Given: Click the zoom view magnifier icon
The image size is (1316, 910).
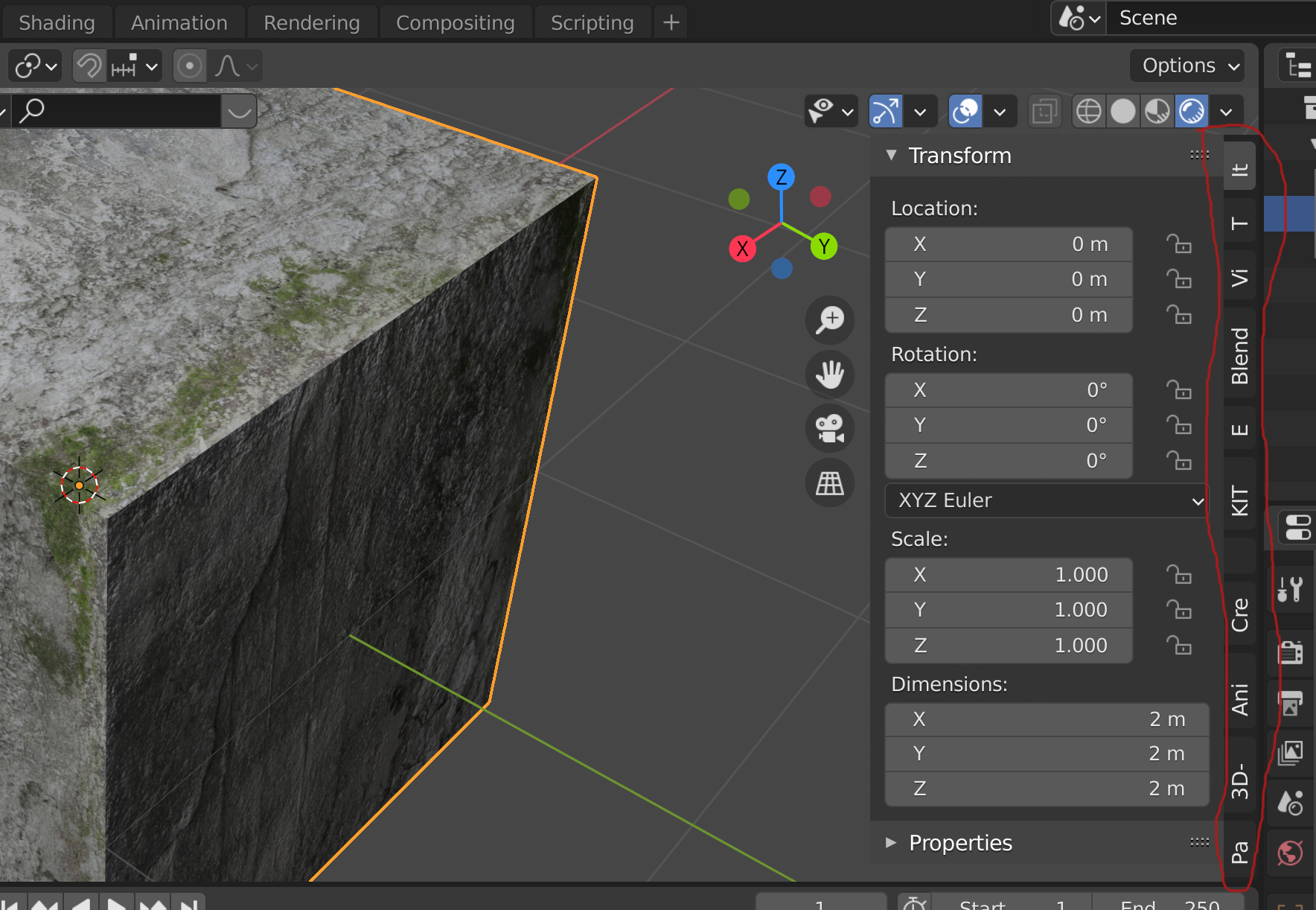Looking at the screenshot, I should pos(830,319).
